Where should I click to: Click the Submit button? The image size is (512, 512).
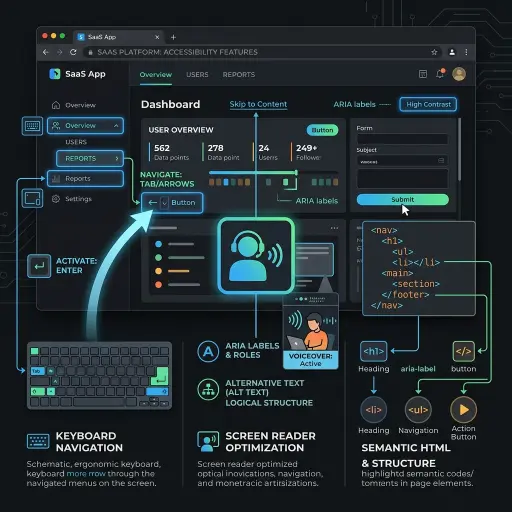pyautogui.click(x=403, y=199)
